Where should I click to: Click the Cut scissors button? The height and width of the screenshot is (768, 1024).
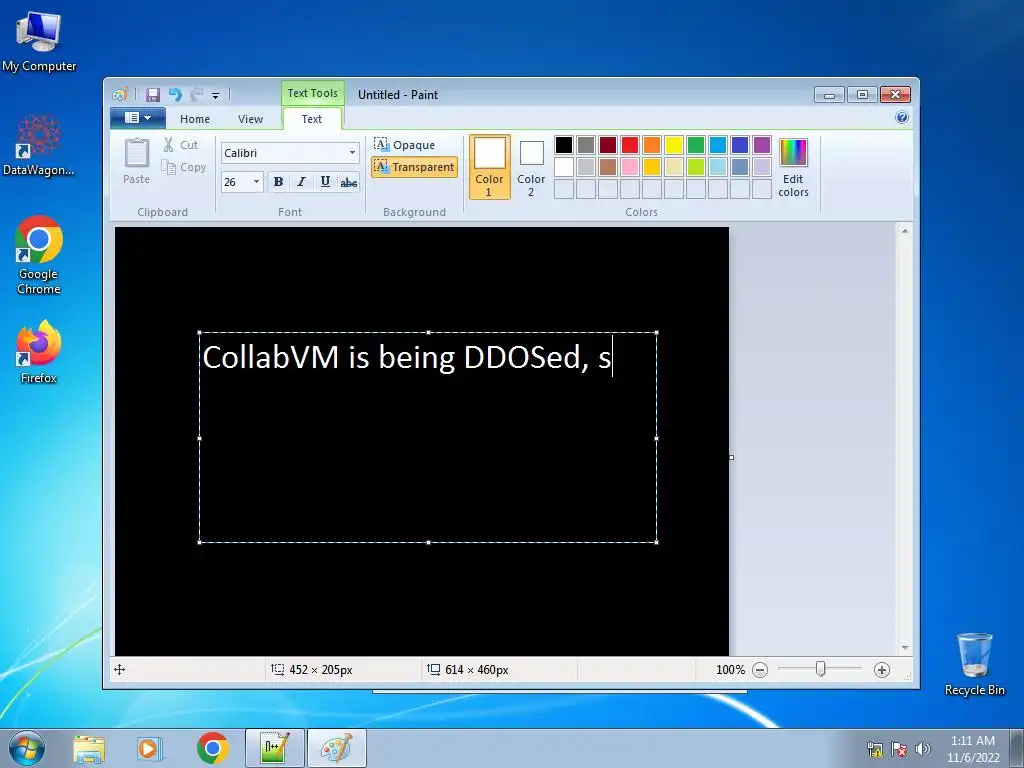coord(180,145)
